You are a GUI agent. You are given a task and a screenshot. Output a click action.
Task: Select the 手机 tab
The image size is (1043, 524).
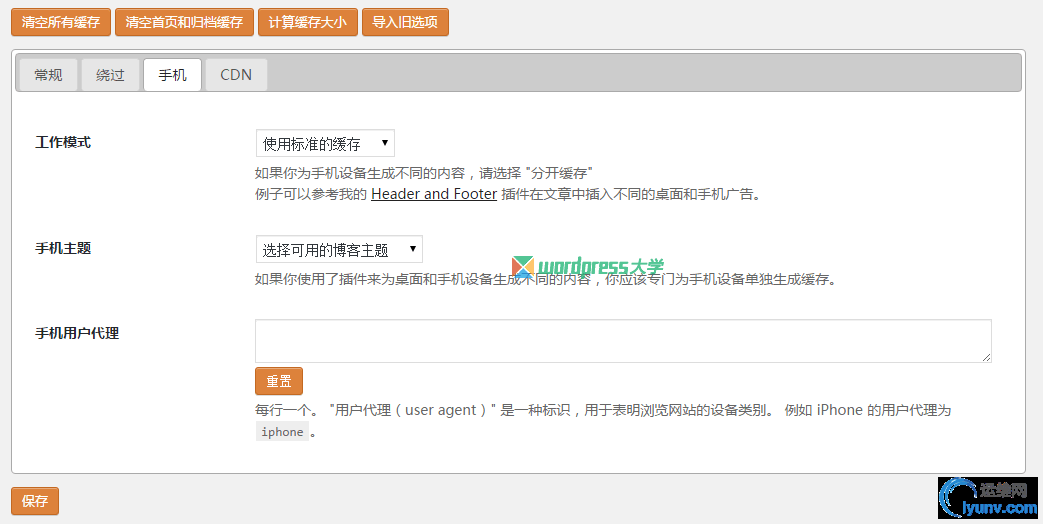point(172,74)
